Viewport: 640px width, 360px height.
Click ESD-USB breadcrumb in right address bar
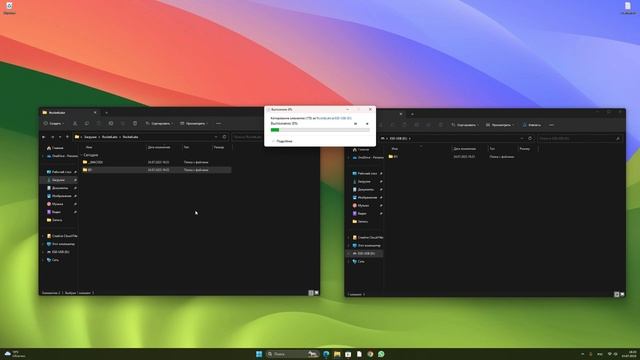click(398, 138)
